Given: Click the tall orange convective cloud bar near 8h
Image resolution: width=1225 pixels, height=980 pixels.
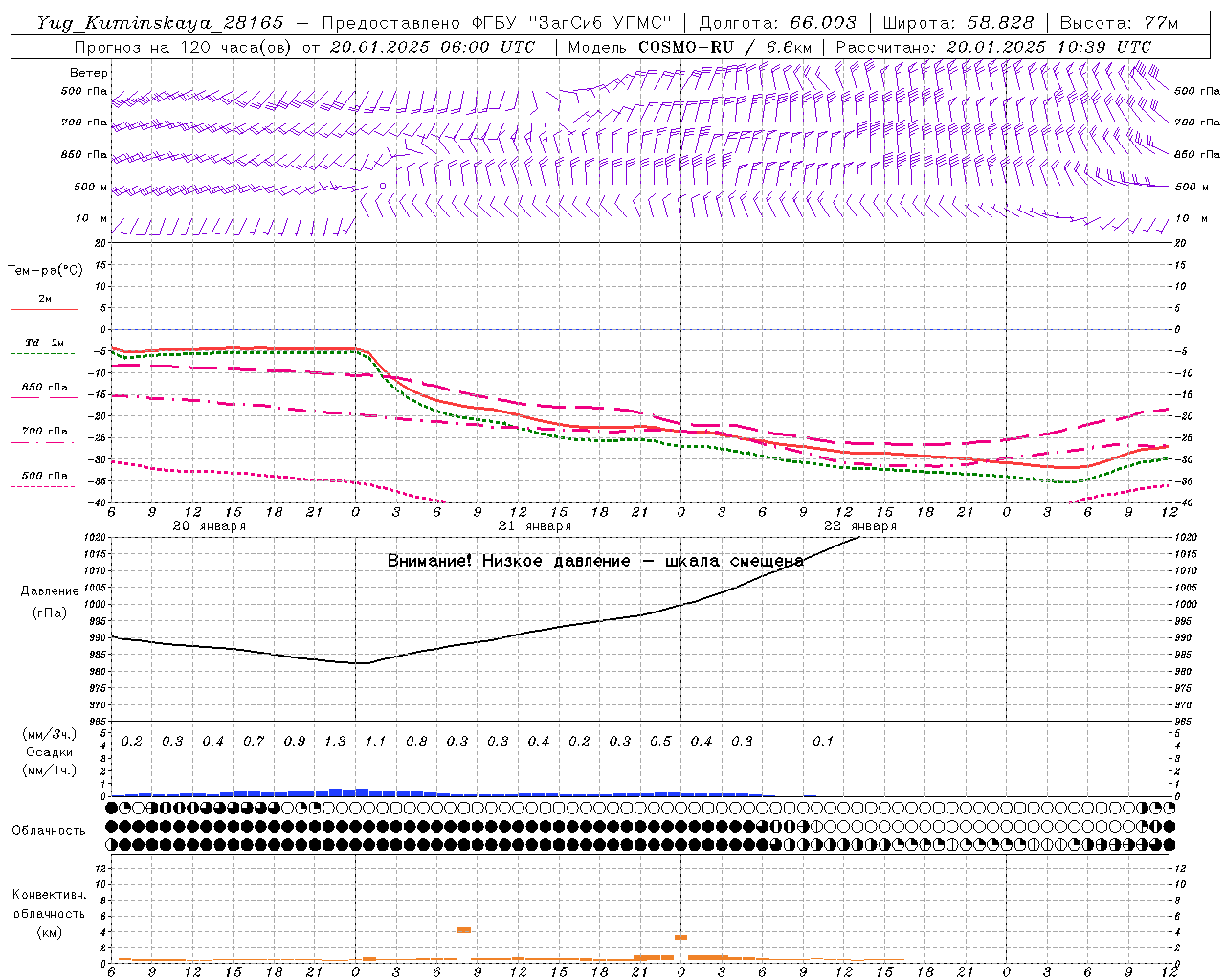Looking at the screenshot, I should (x=463, y=929).
